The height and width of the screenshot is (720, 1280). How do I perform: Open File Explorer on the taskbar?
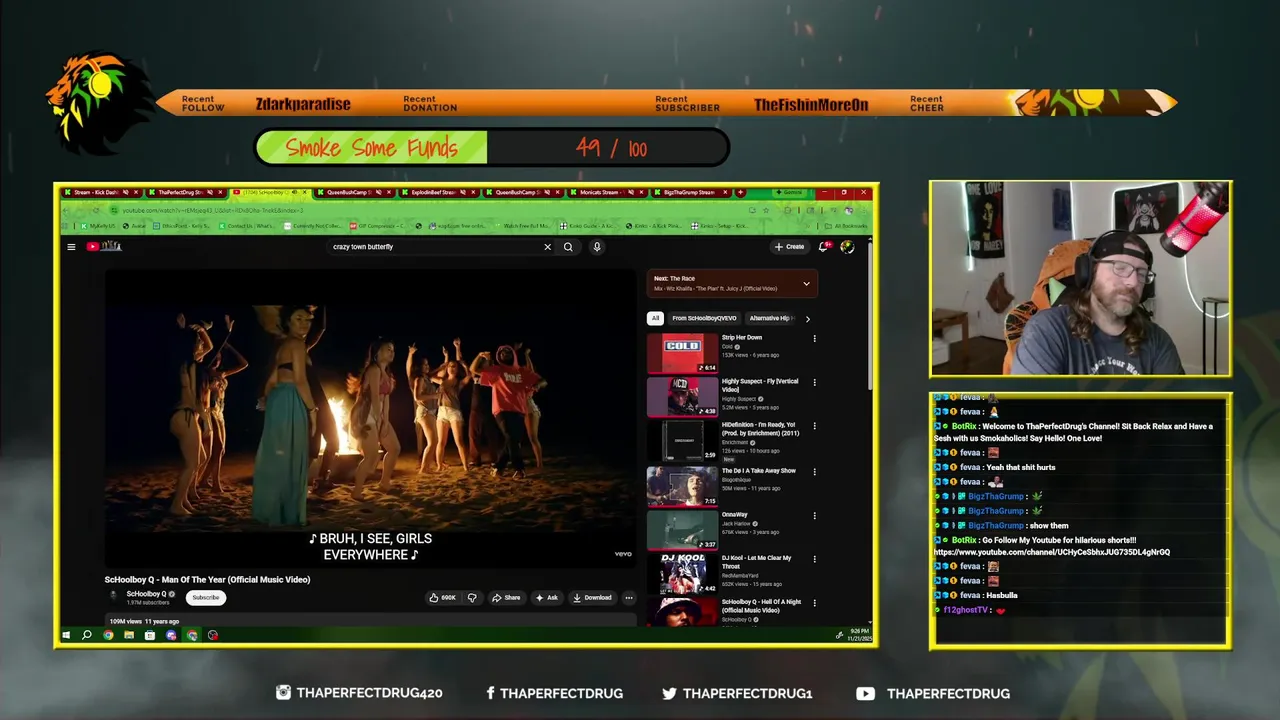click(x=129, y=635)
